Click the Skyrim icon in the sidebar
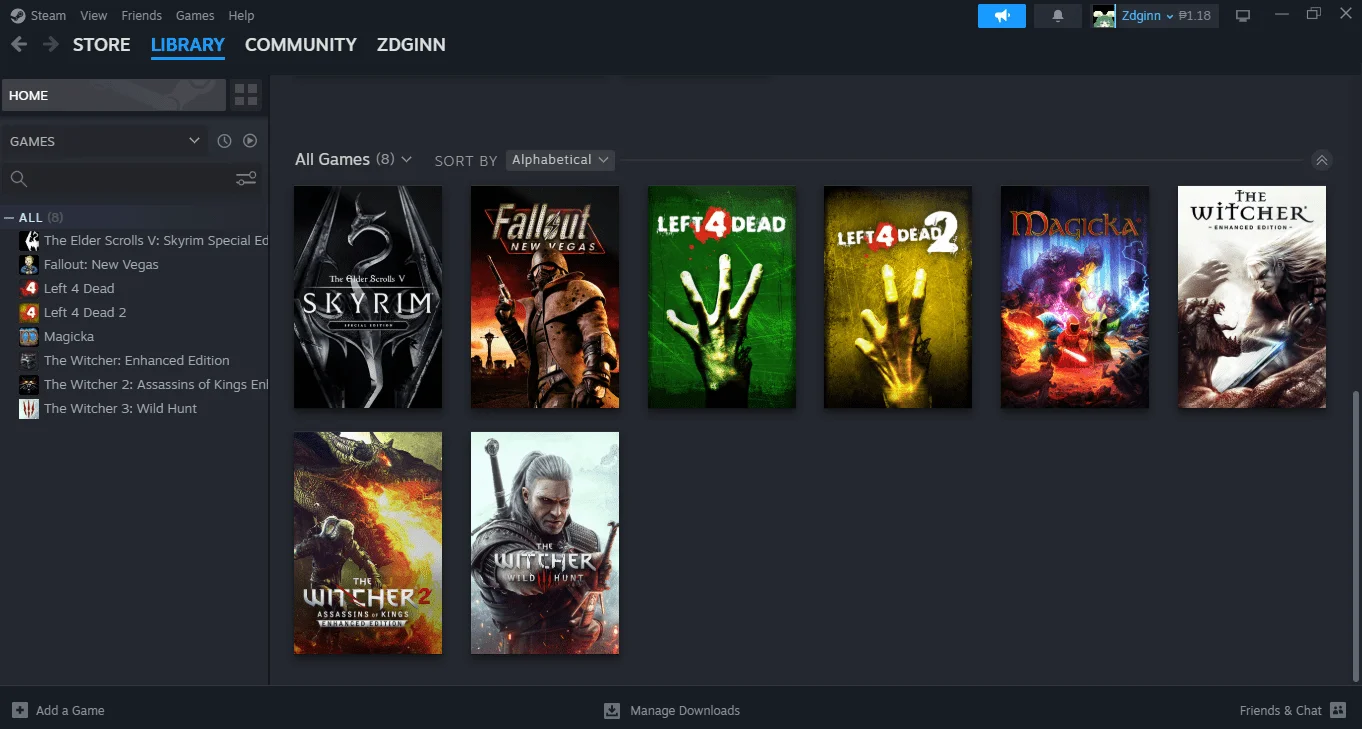The height and width of the screenshot is (729, 1362). point(29,241)
